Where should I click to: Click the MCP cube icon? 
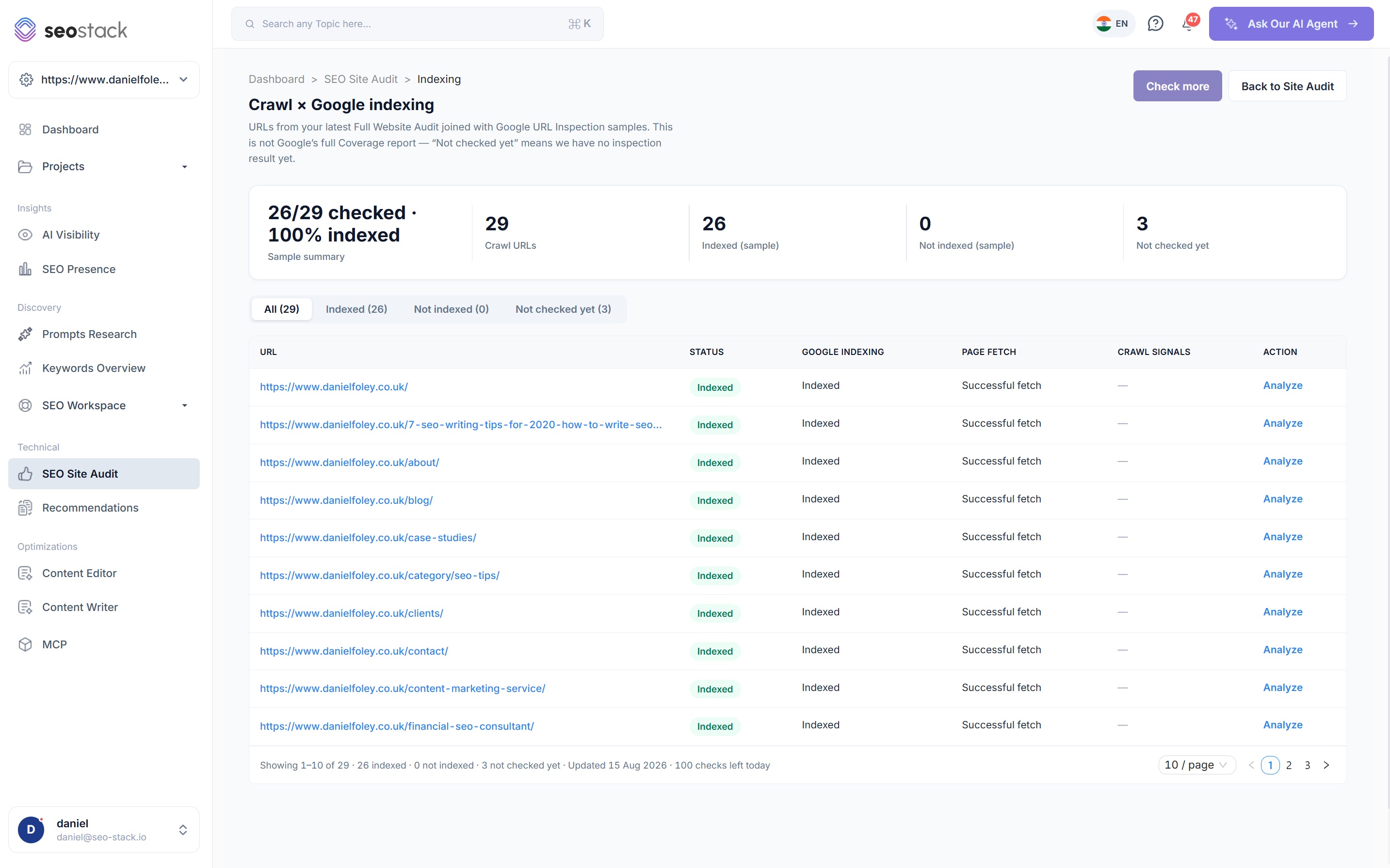(x=25, y=644)
